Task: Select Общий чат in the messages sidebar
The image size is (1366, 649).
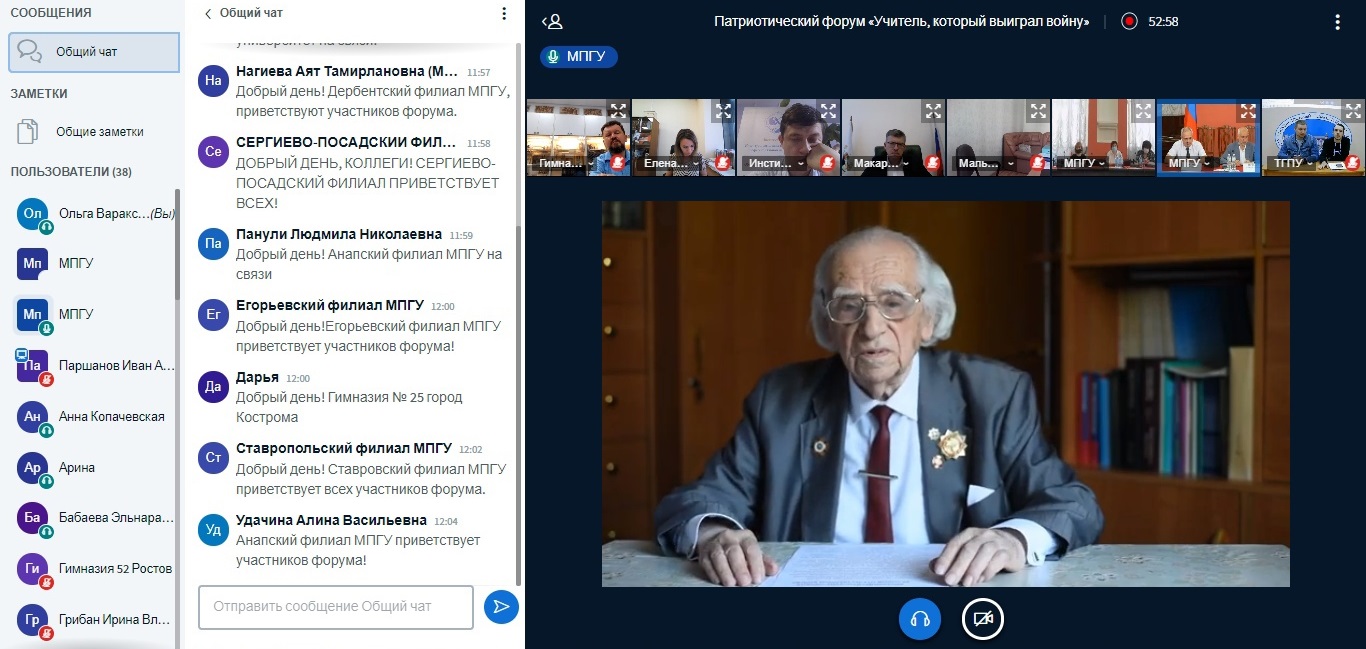Action: [94, 52]
